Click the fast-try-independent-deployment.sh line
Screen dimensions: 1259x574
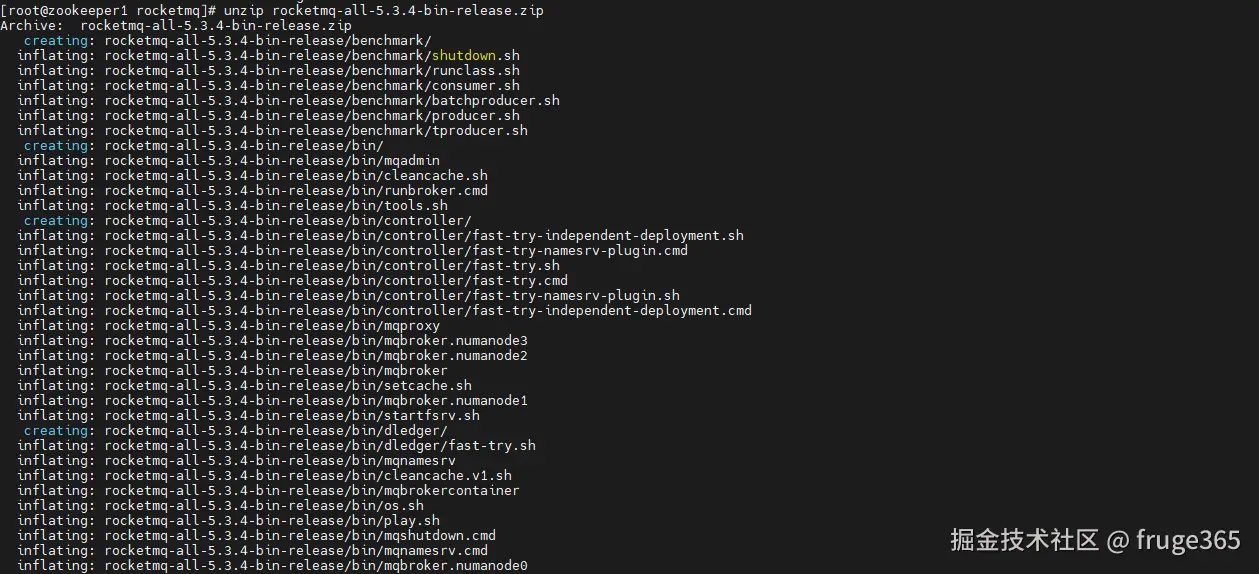point(380,235)
